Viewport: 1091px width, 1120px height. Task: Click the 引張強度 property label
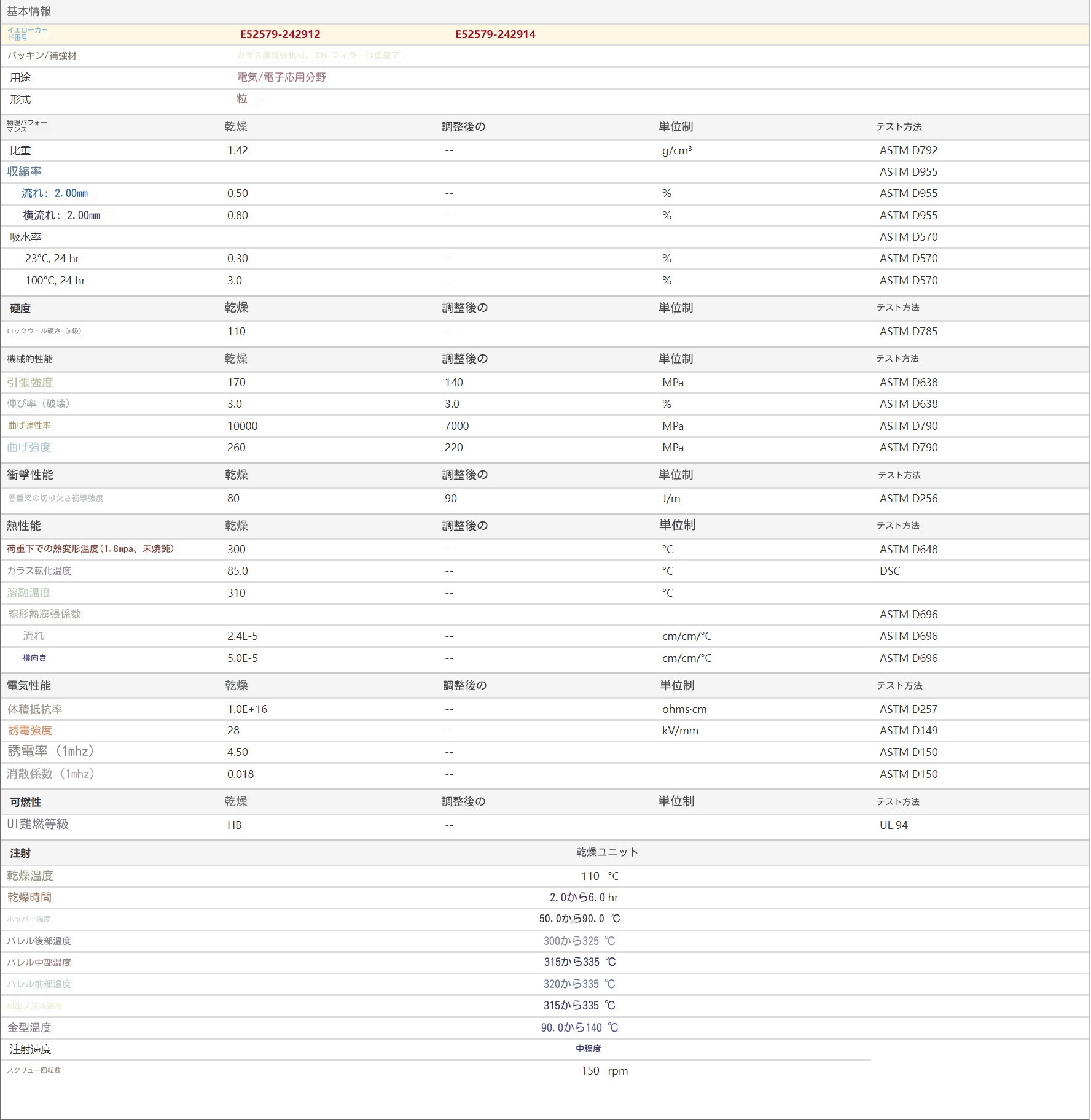[30, 383]
